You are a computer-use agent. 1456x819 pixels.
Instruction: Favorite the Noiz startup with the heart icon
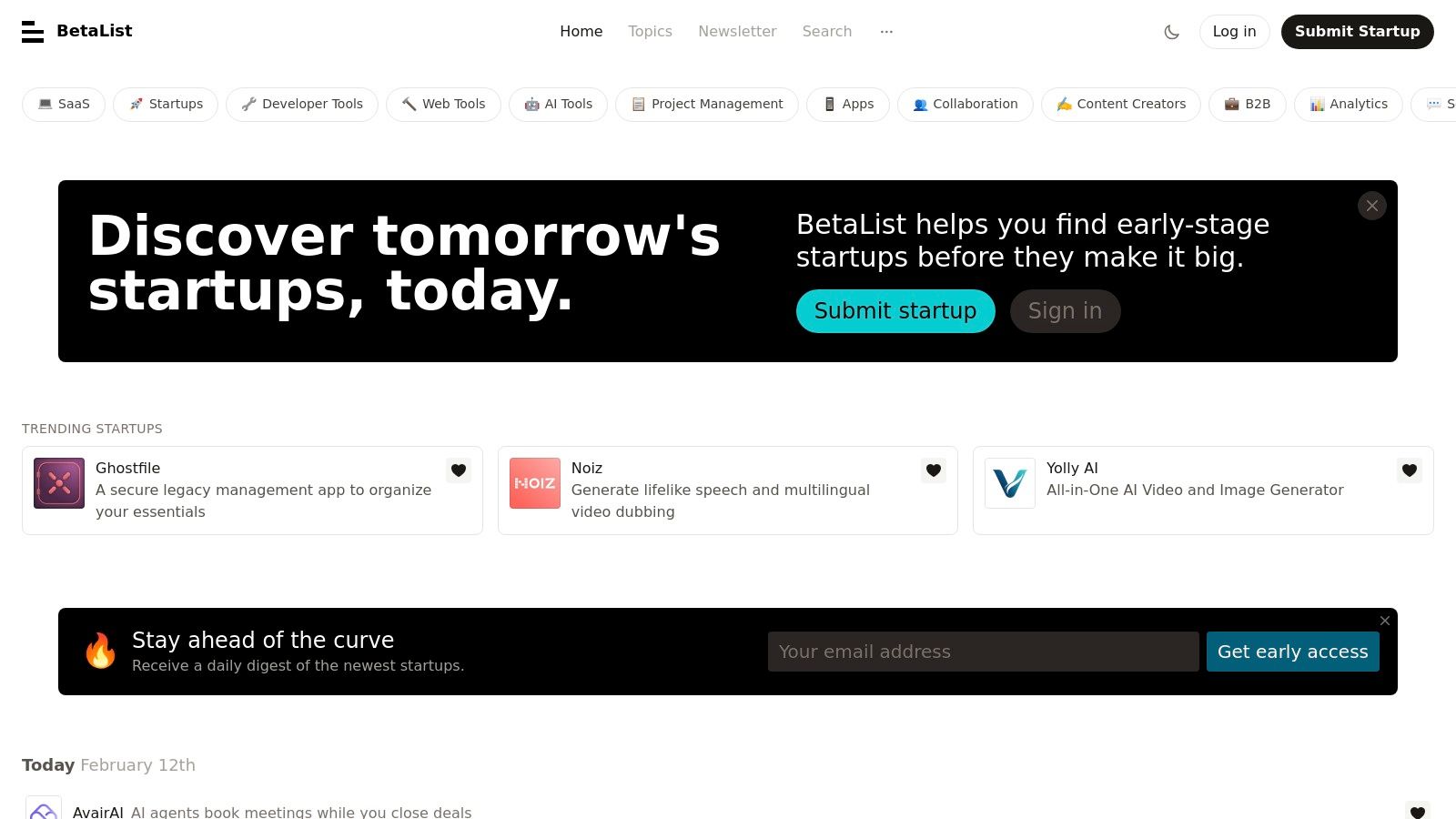pos(934,470)
